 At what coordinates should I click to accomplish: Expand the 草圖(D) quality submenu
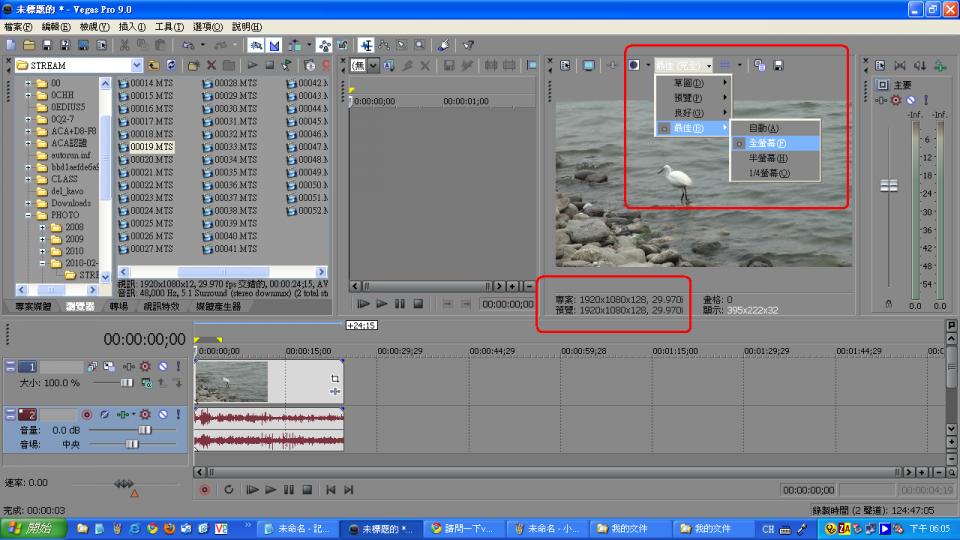(692, 83)
